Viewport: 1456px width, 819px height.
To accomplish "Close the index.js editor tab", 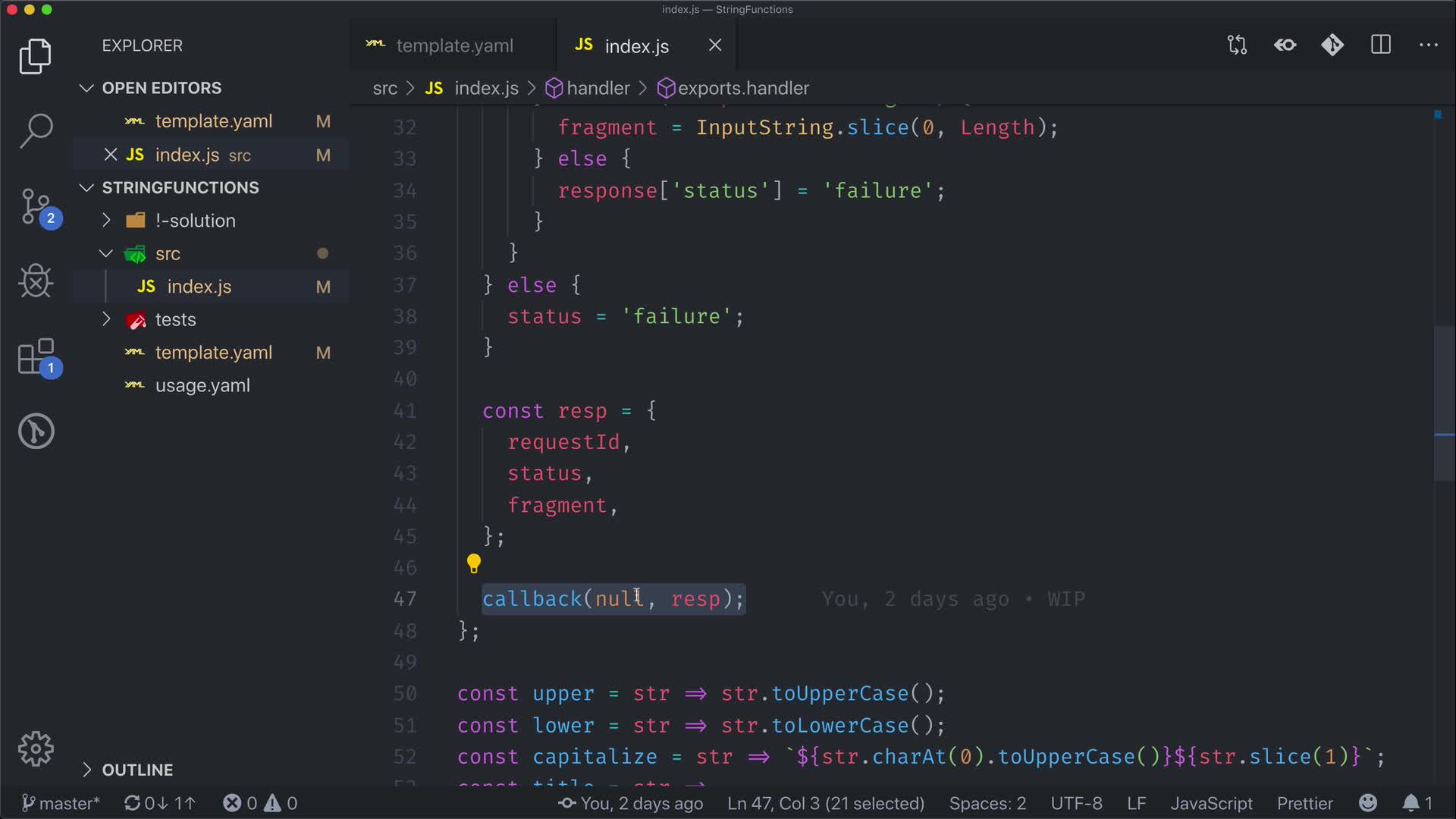I will tap(715, 45).
